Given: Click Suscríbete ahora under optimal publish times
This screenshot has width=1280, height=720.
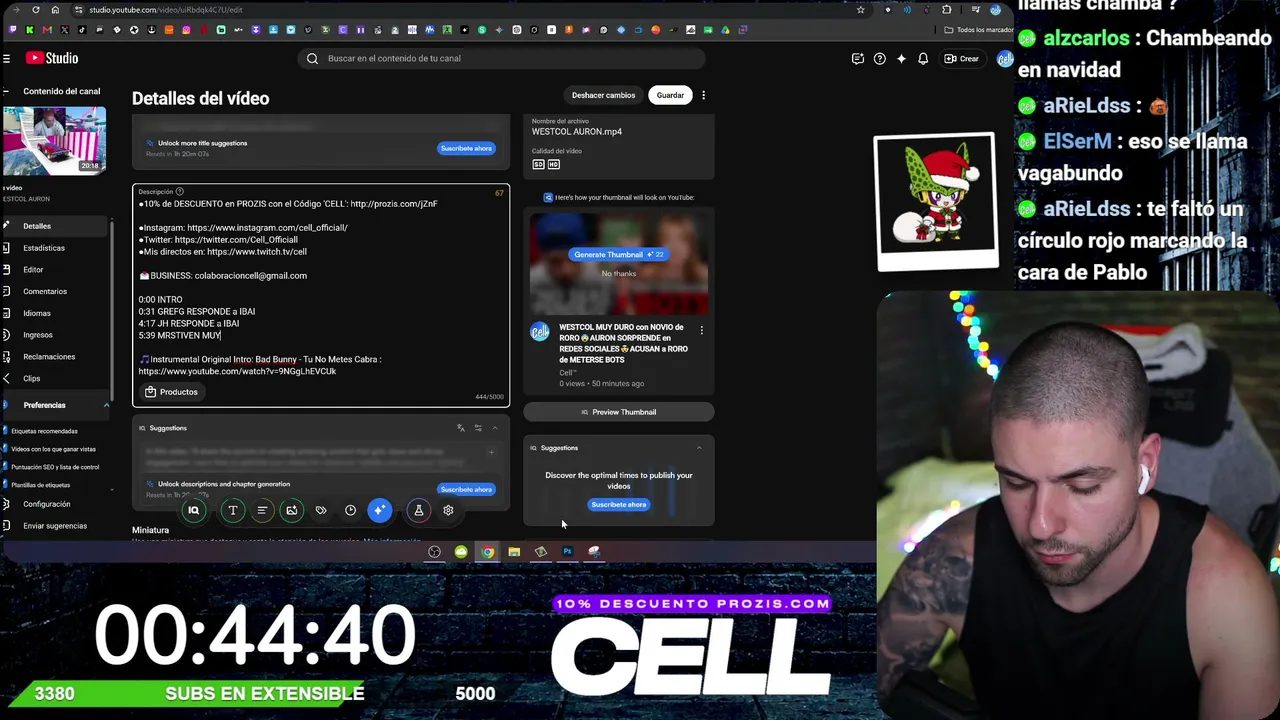Looking at the screenshot, I should coord(619,505).
